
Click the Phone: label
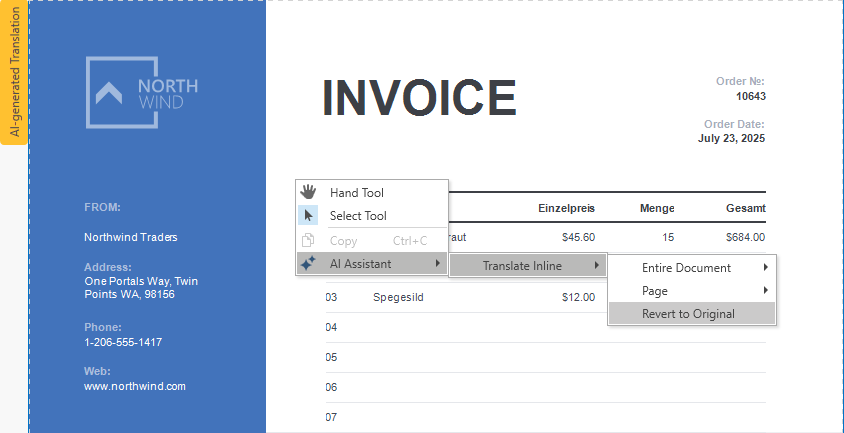pyautogui.click(x=103, y=327)
